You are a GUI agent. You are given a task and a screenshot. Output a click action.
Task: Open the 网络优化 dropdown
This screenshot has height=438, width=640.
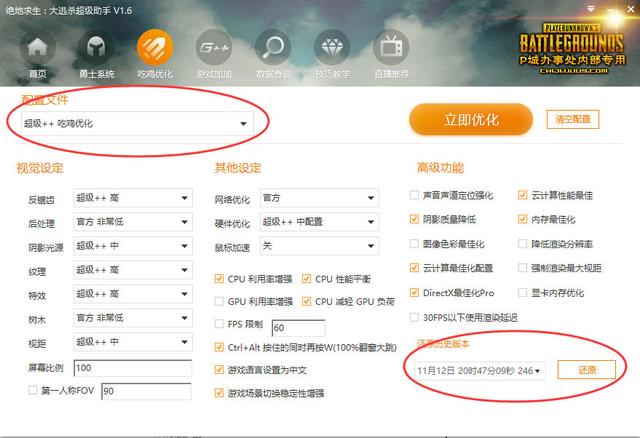coord(319,198)
